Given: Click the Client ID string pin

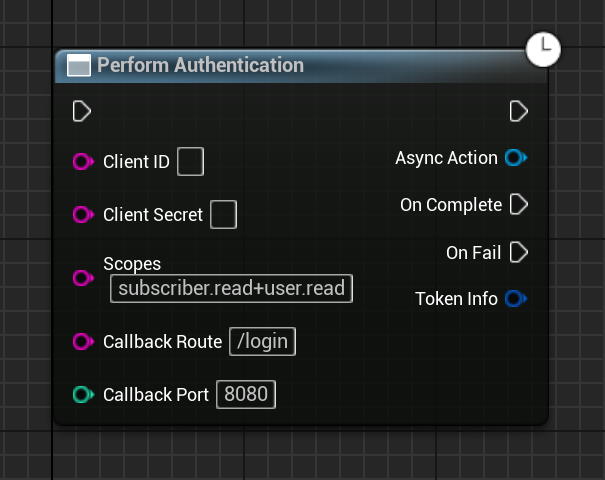Looking at the screenshot, I should tap(83, 161).
